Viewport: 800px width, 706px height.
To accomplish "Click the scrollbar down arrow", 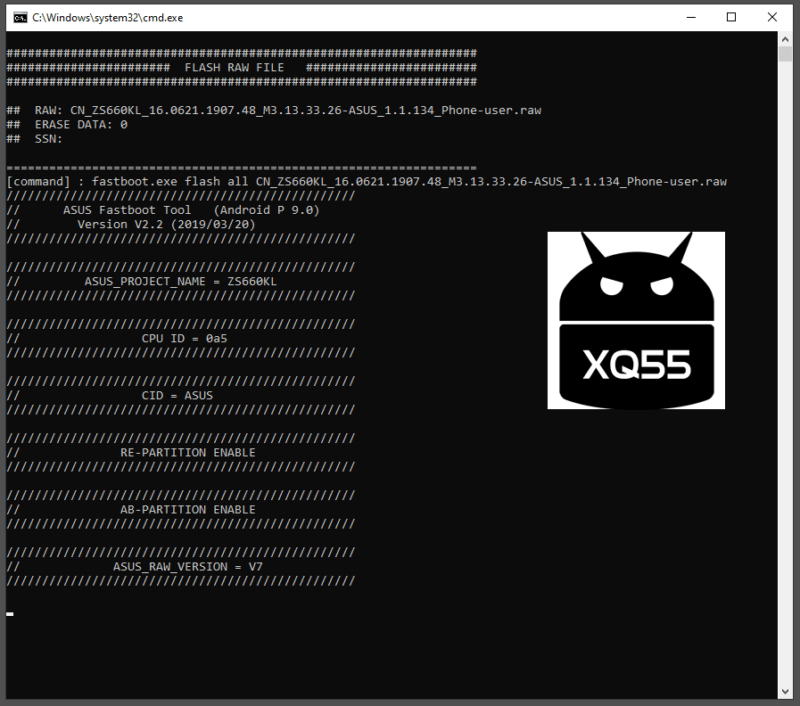I will [786, 691].
